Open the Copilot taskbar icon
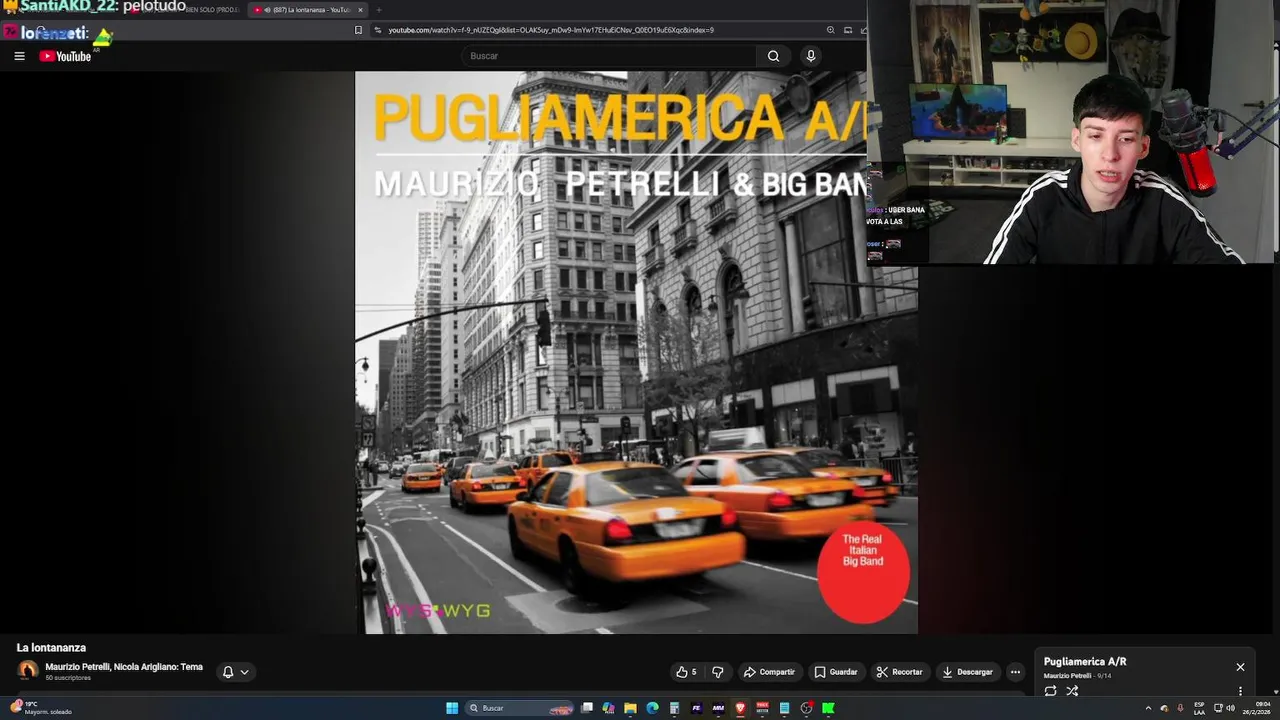This screenshot has width=1280, height=720. coord(608,708)
